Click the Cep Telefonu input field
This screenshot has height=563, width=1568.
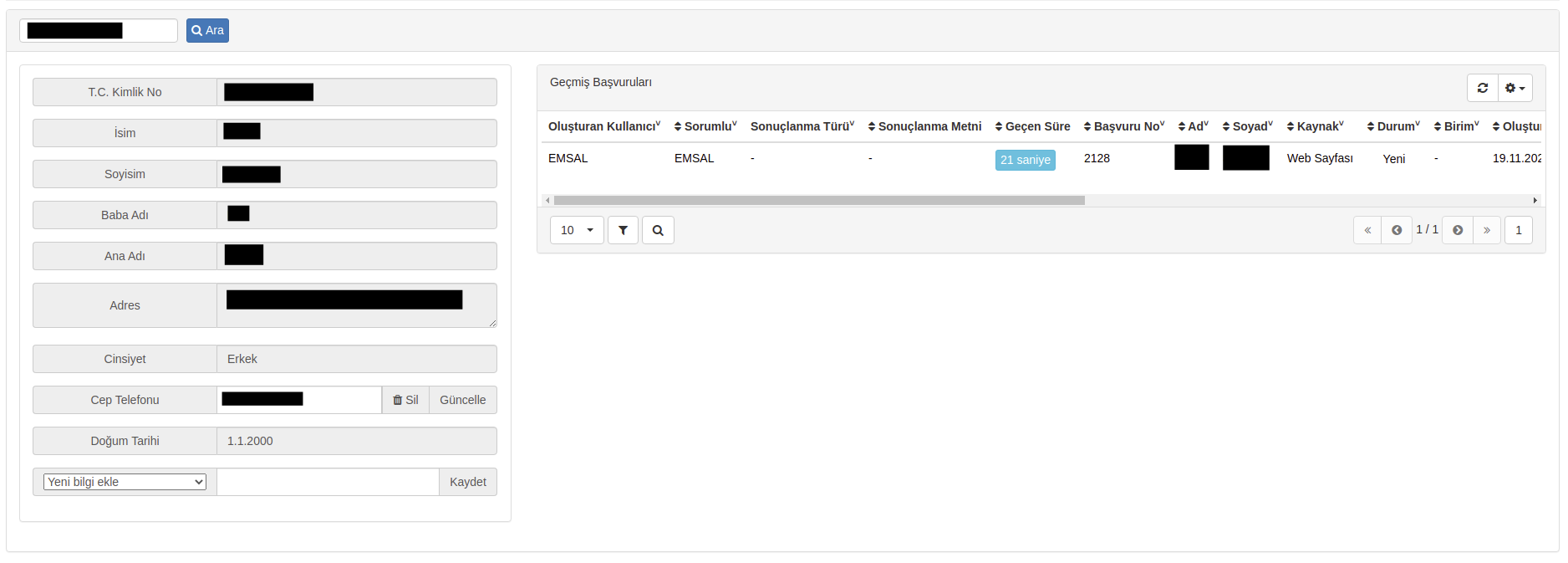click(x=299, y=400)
